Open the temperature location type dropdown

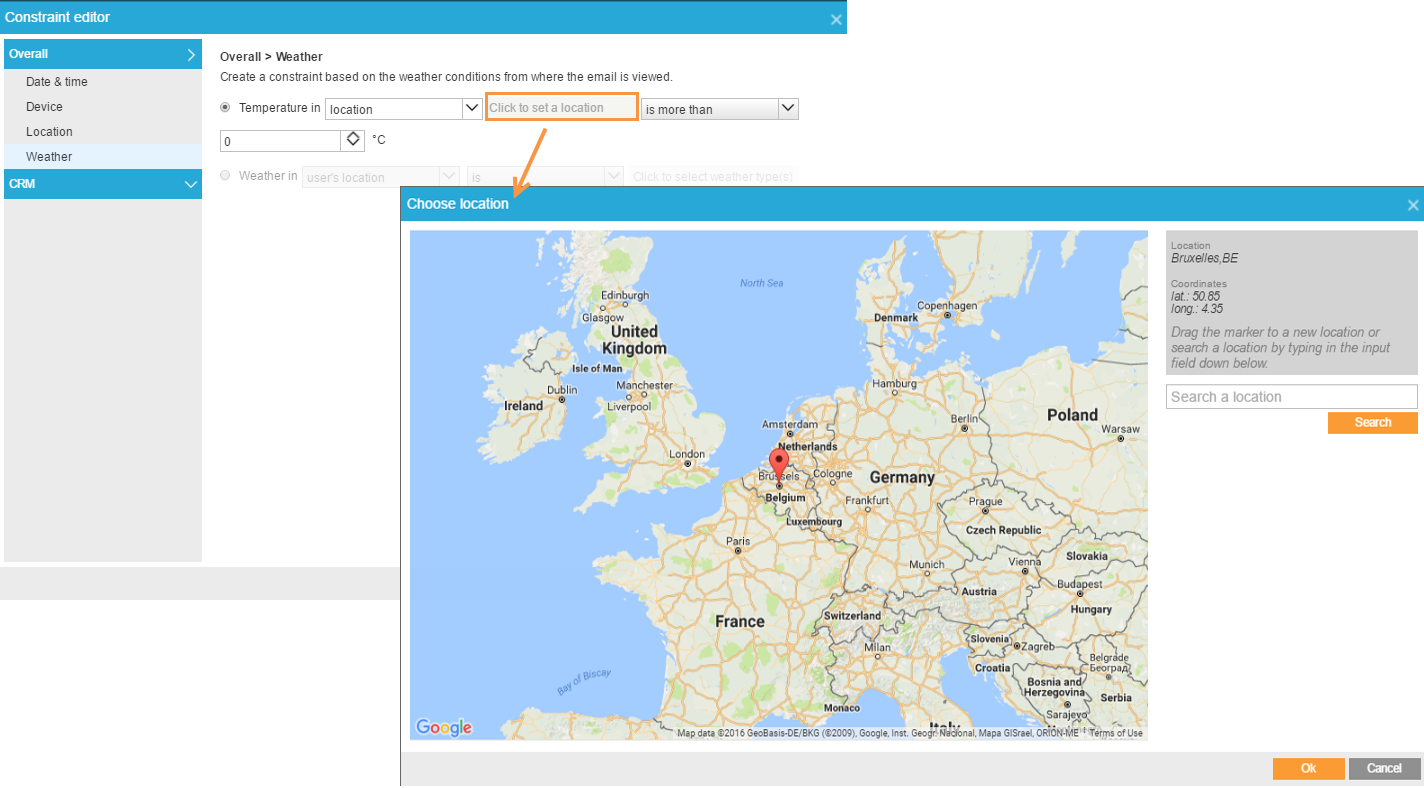[472, 108]
